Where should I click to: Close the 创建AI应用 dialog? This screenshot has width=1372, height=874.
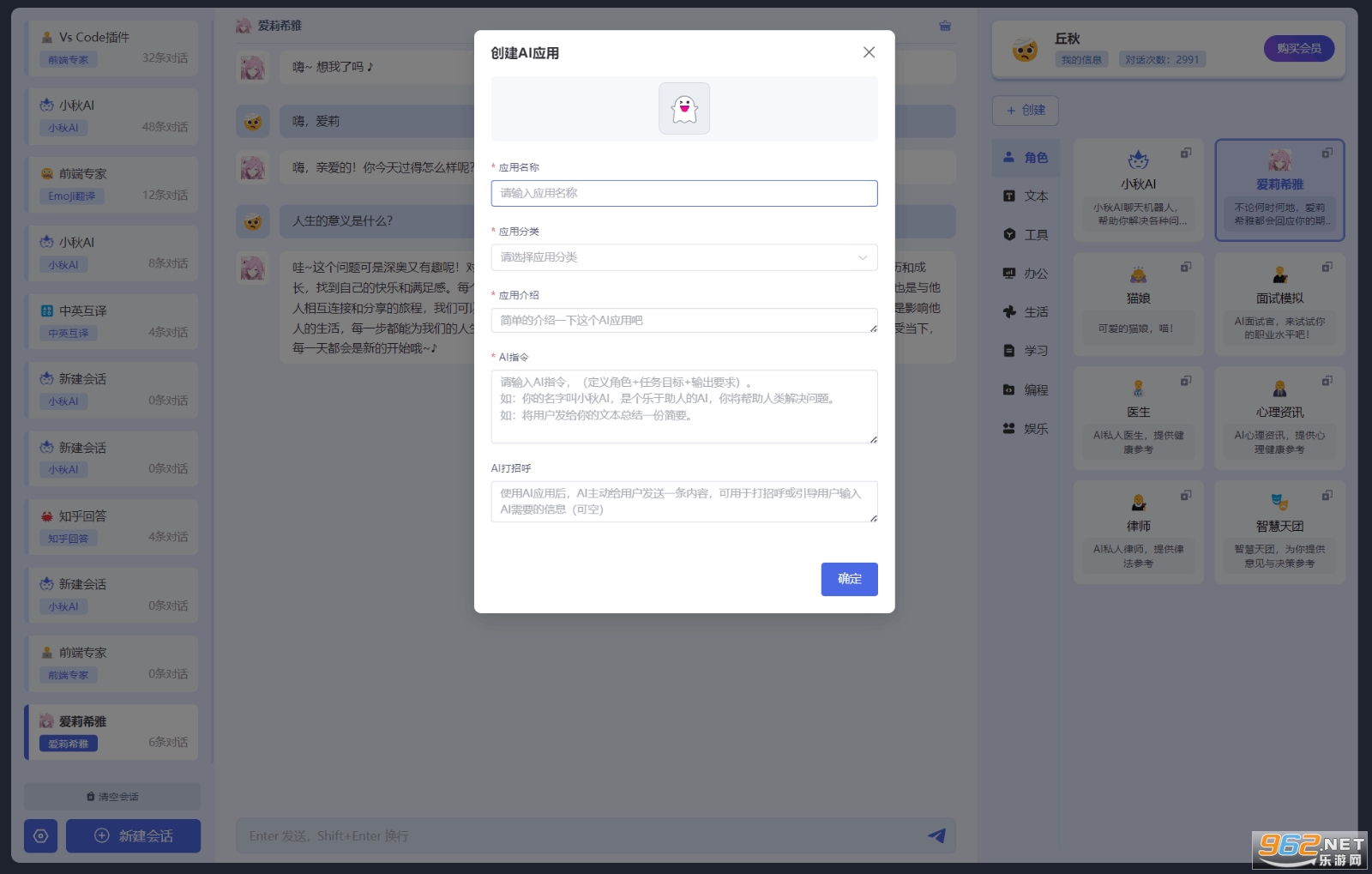click(869, 52)
